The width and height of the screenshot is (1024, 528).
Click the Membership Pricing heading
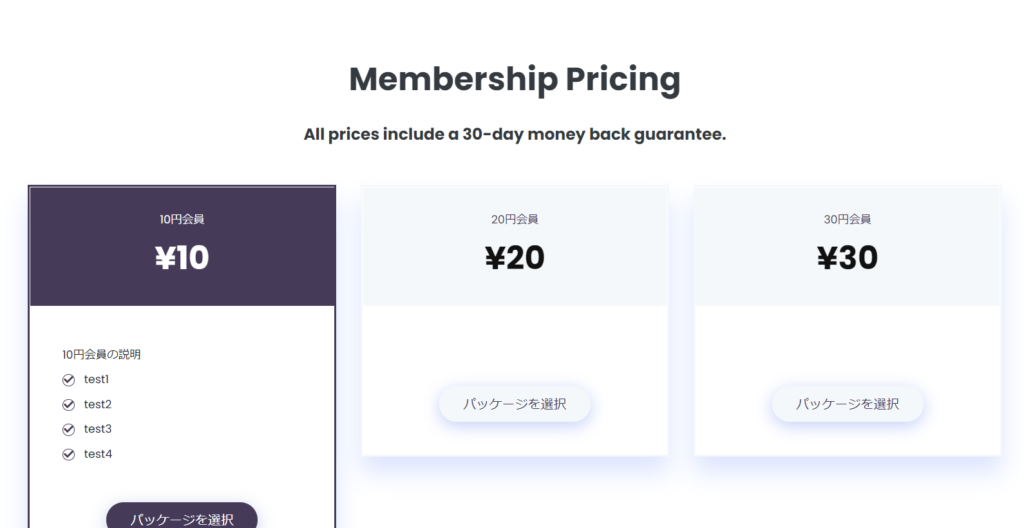coord(515,80)
